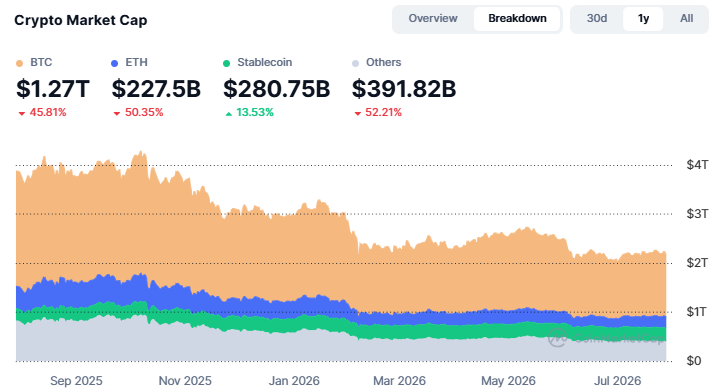Click the $1.27T BTC value

(x=53, y=89)
